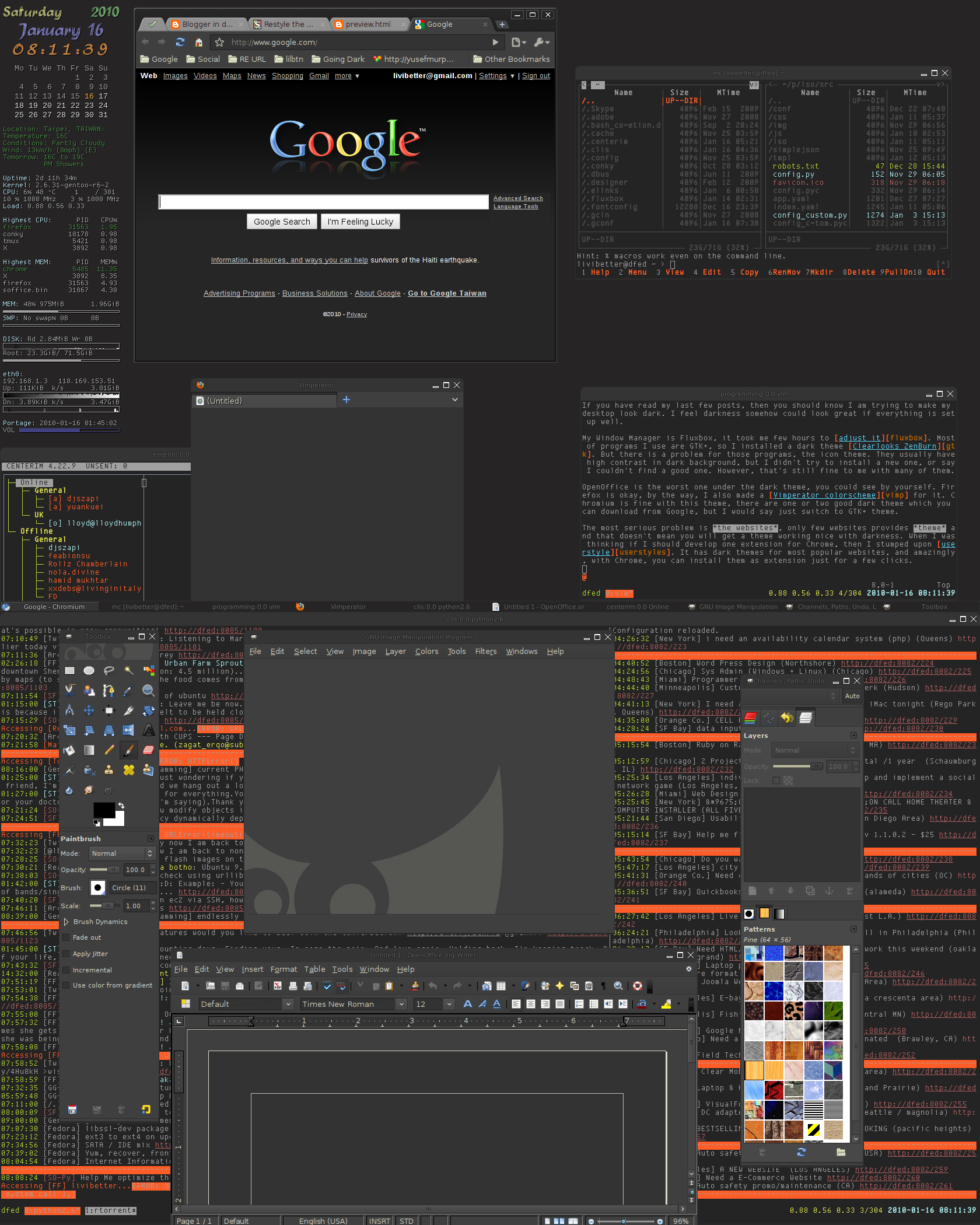Open the Format menu in OpenOffice Writer

coord(283,969)
